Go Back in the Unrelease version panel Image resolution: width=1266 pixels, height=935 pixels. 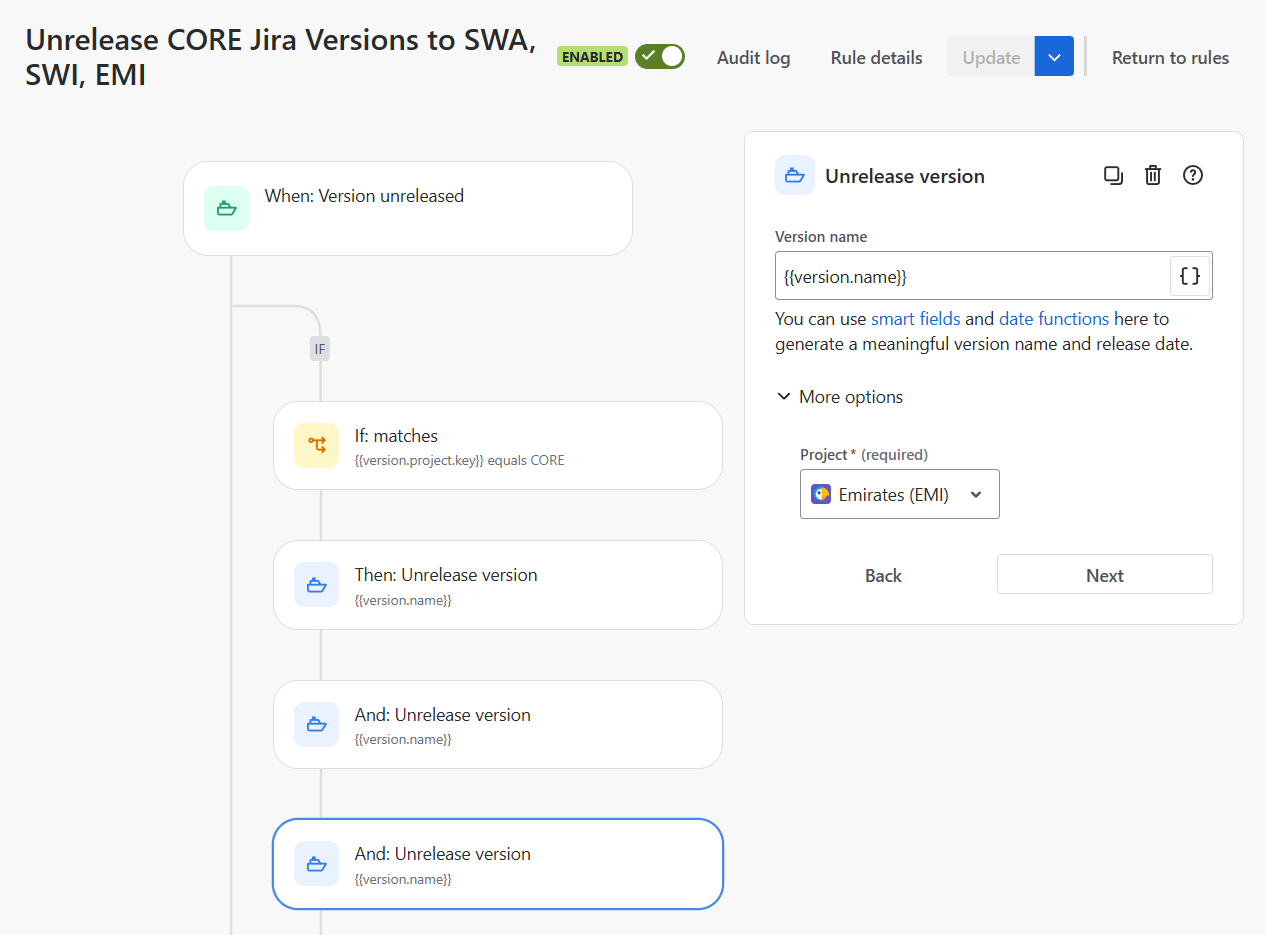point(883,575)
